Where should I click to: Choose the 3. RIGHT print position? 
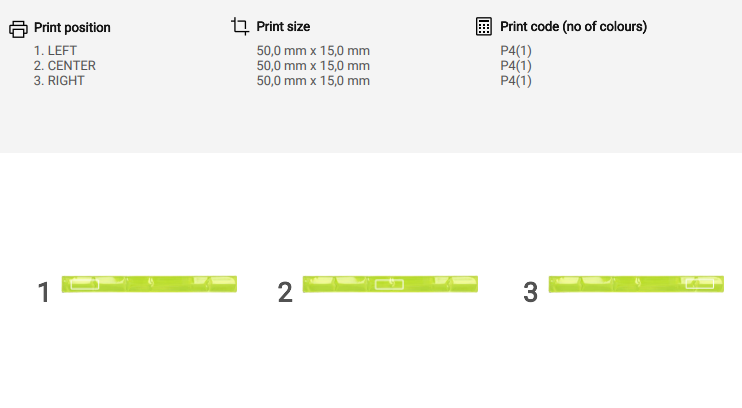pos(59,81)
